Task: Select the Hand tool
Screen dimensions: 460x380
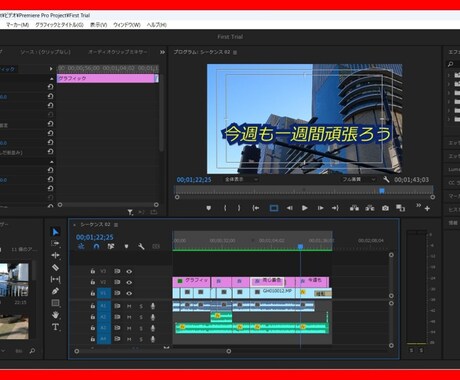Action: (56, 315)
